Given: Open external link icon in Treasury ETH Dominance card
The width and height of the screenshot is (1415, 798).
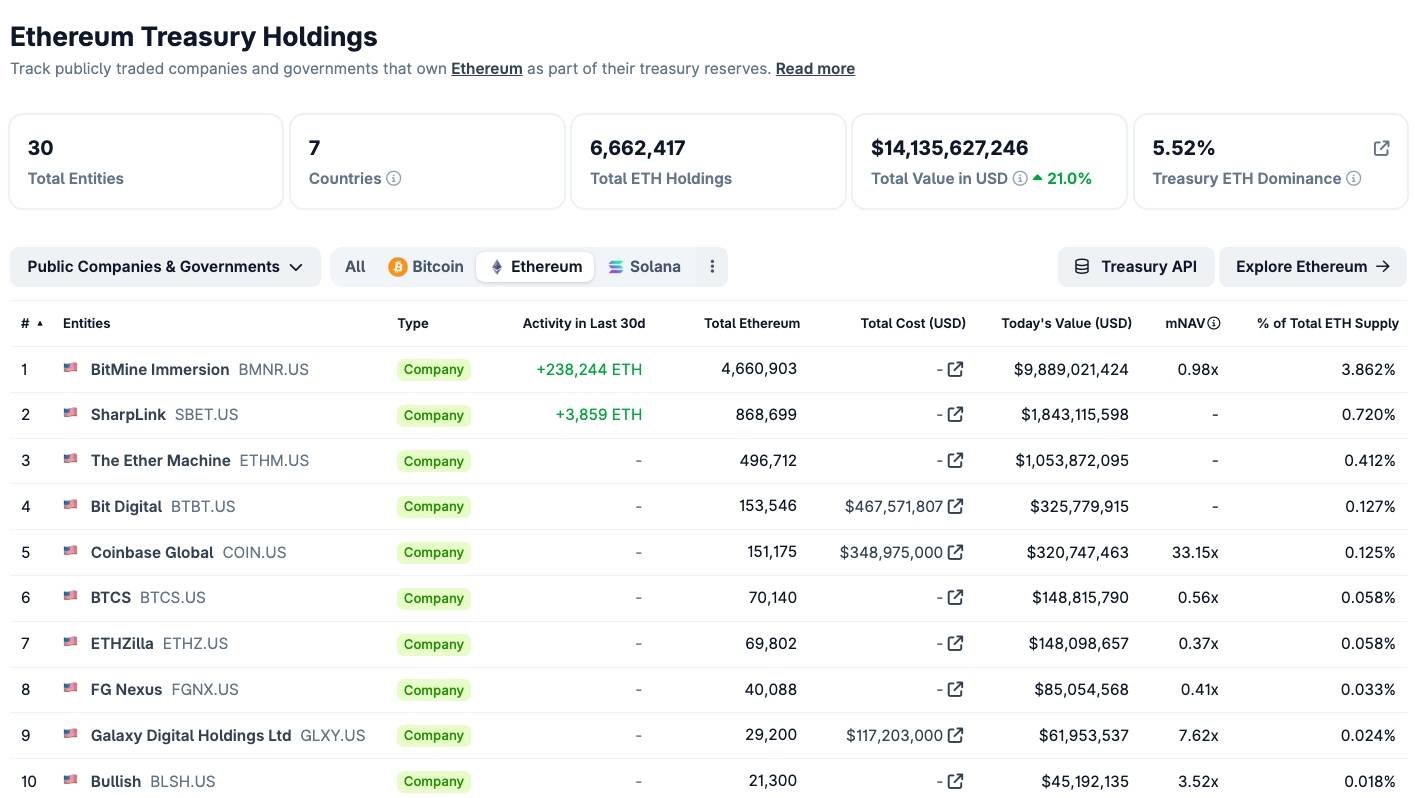Looking at the screenshot, I should tap(1381, 148).
